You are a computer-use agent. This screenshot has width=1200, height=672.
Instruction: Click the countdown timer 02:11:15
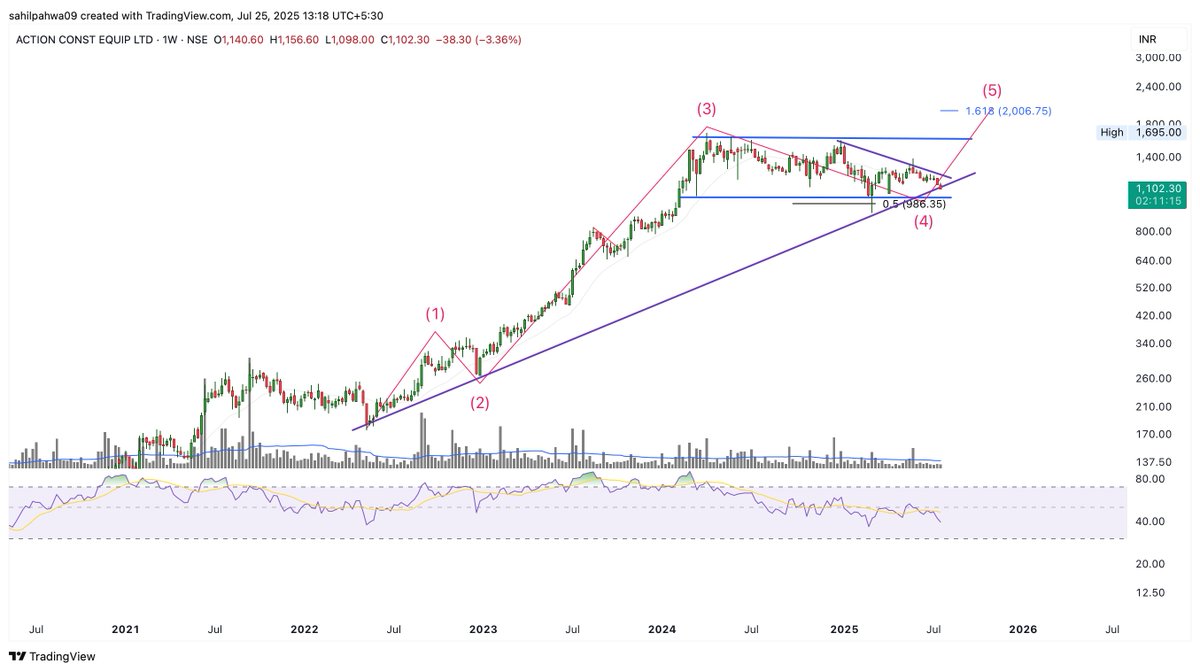pyautogui.click(x=1158, y=199)
